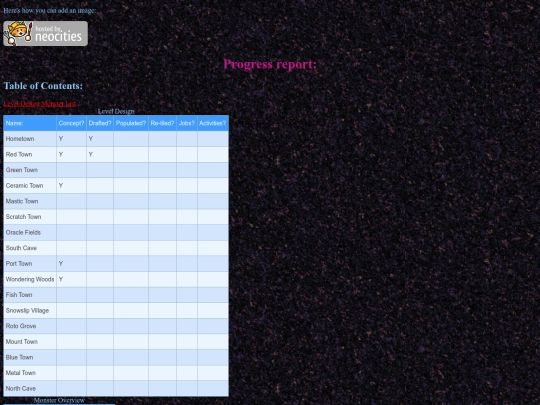Select the Red Town row name cell
This screenshot has height=405, width=540.
pos(30,154)
